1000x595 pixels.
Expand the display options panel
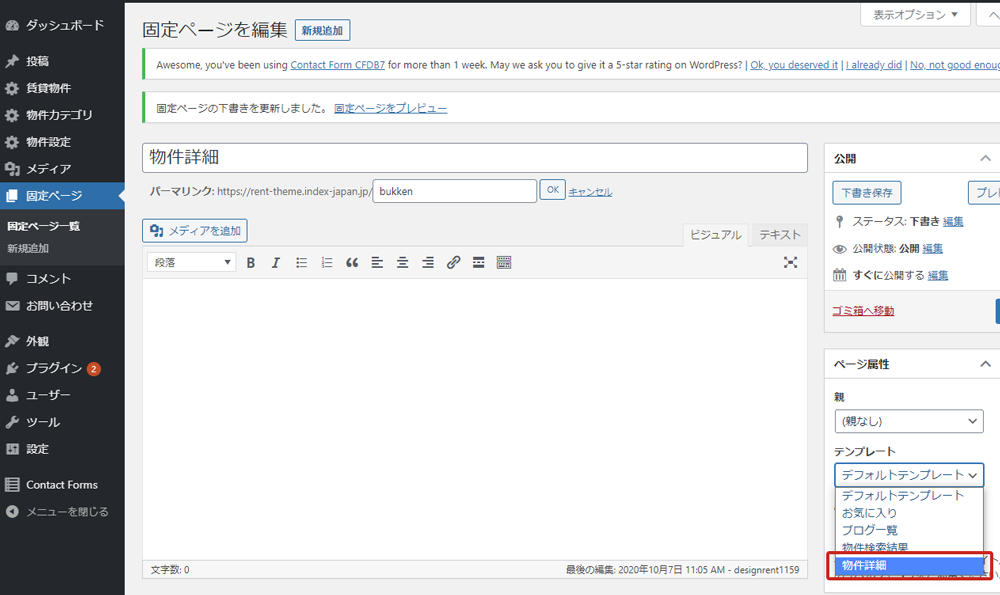coord(915,15)
